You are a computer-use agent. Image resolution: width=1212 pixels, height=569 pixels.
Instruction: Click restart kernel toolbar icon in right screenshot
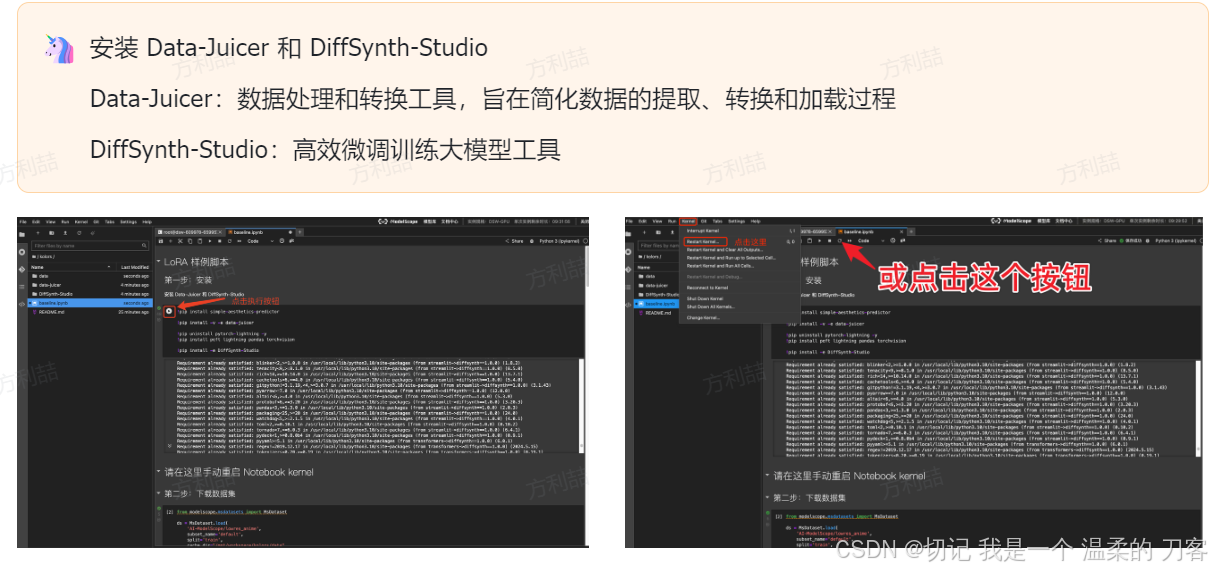click(840, 241)
